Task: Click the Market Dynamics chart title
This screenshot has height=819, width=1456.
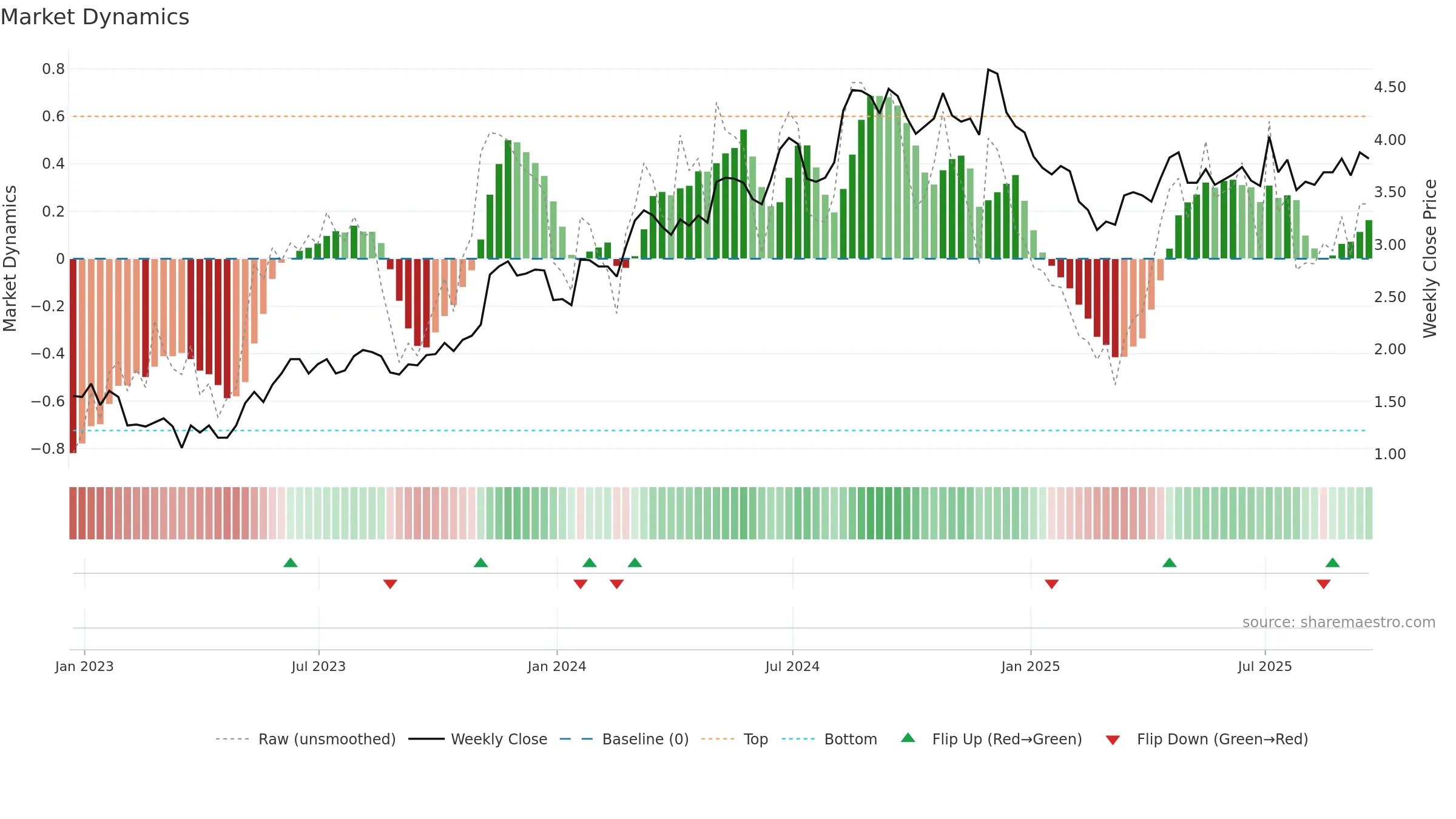Action: [95, 17]
